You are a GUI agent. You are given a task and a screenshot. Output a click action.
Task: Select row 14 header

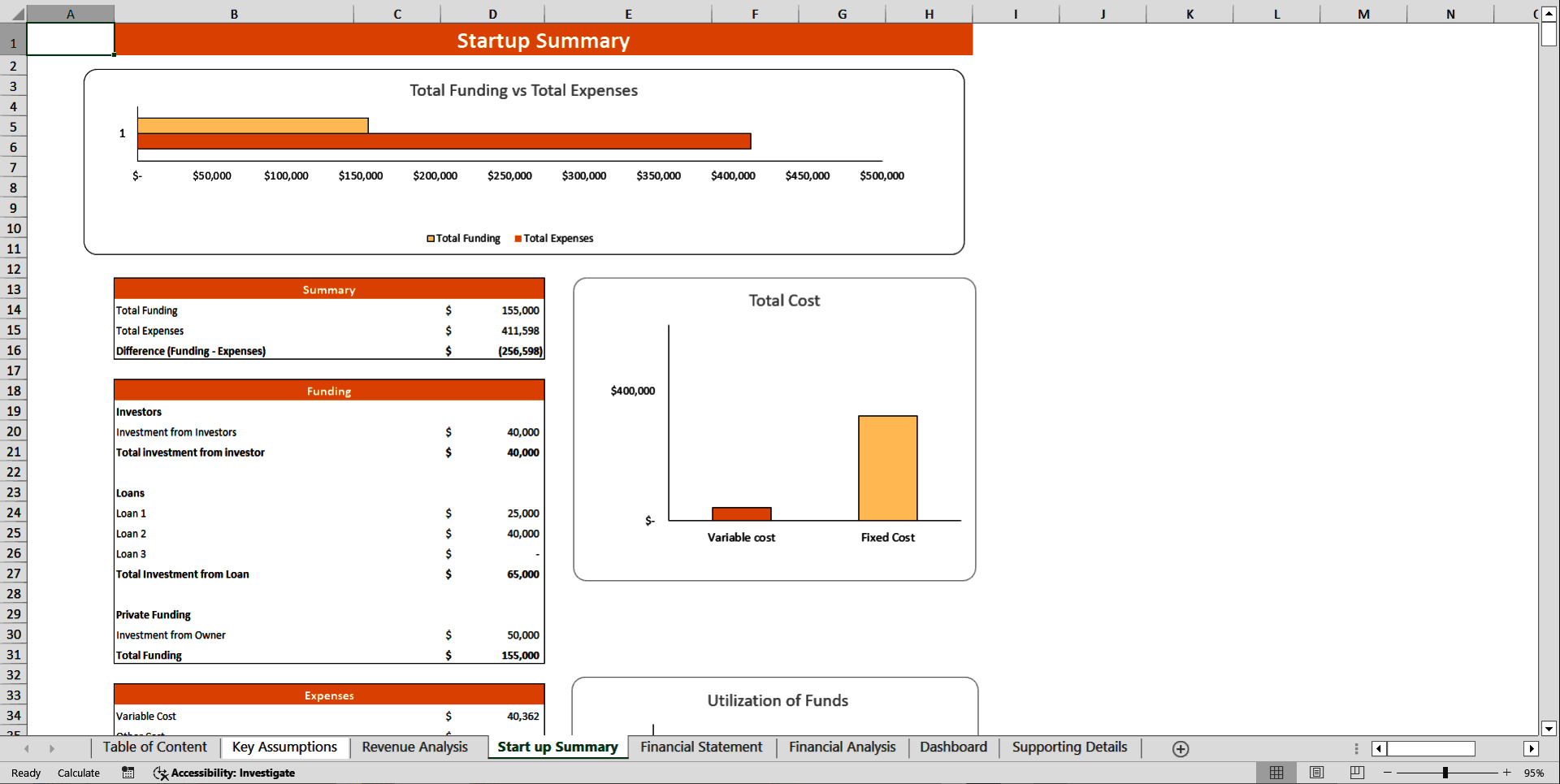click(13, 310)
